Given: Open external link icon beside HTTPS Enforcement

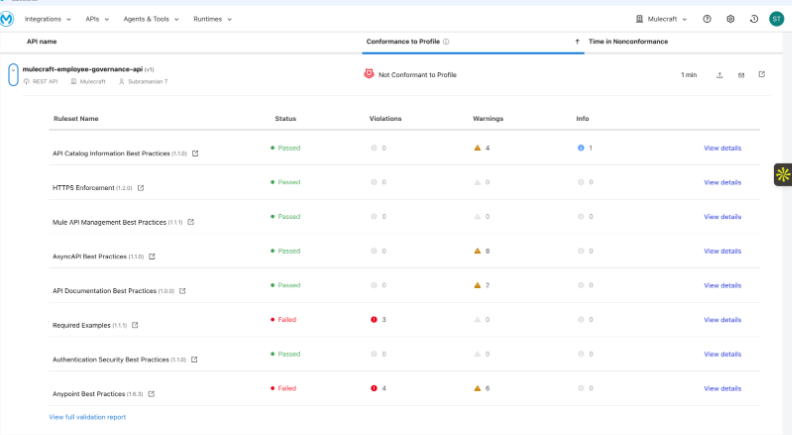Looking at the screenshot, I should tap(141, 188).
